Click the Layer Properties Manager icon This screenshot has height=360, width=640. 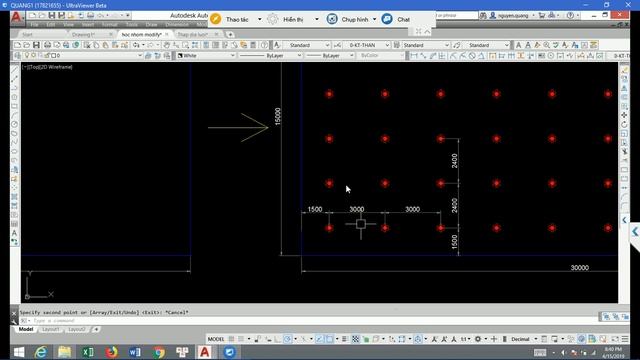click(18, 56)
